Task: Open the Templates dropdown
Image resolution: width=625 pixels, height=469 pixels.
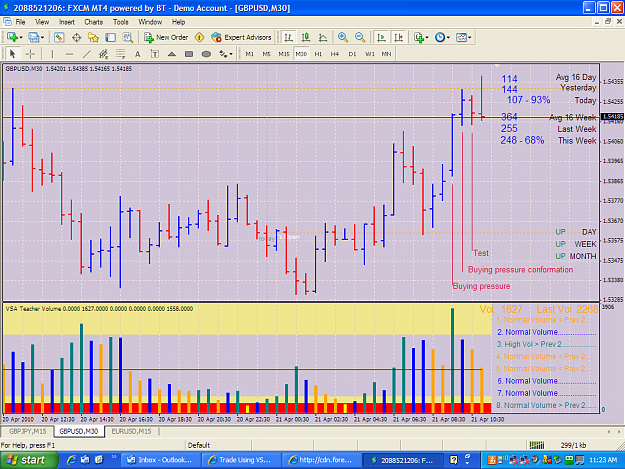Action: pyautogui.click(x=464, y=37)
